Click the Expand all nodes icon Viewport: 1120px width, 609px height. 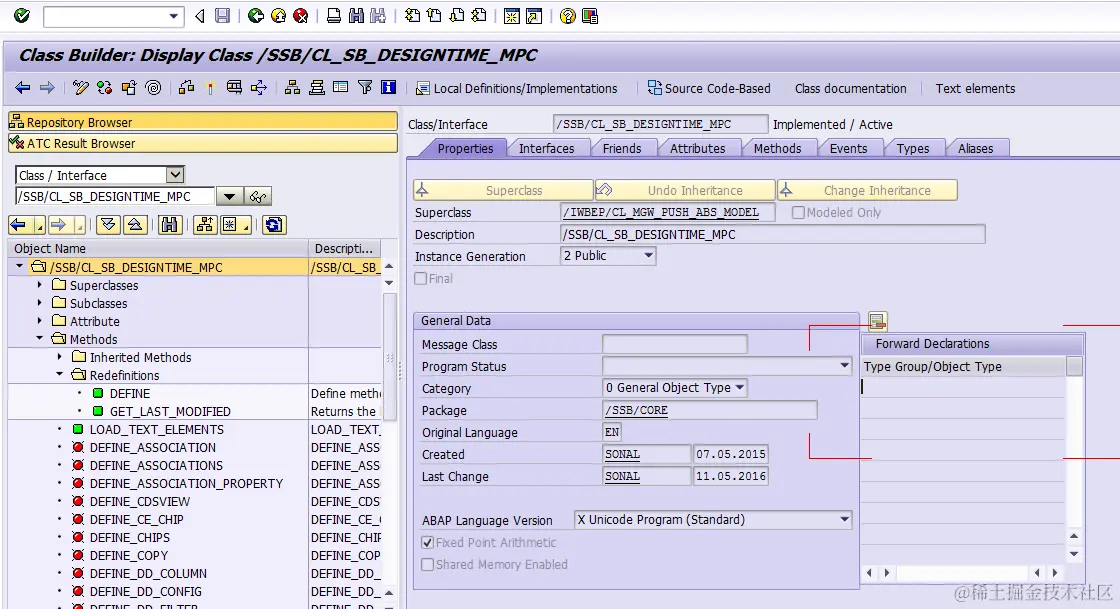108,225
